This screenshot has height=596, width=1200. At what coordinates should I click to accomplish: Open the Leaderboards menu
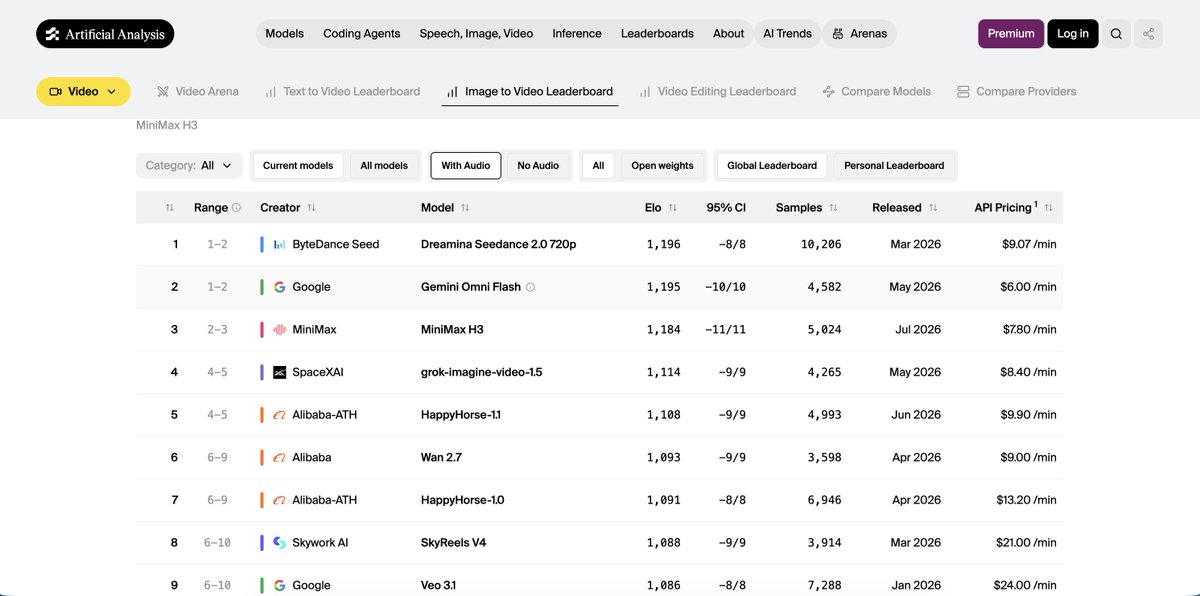(x=657, y=34)
